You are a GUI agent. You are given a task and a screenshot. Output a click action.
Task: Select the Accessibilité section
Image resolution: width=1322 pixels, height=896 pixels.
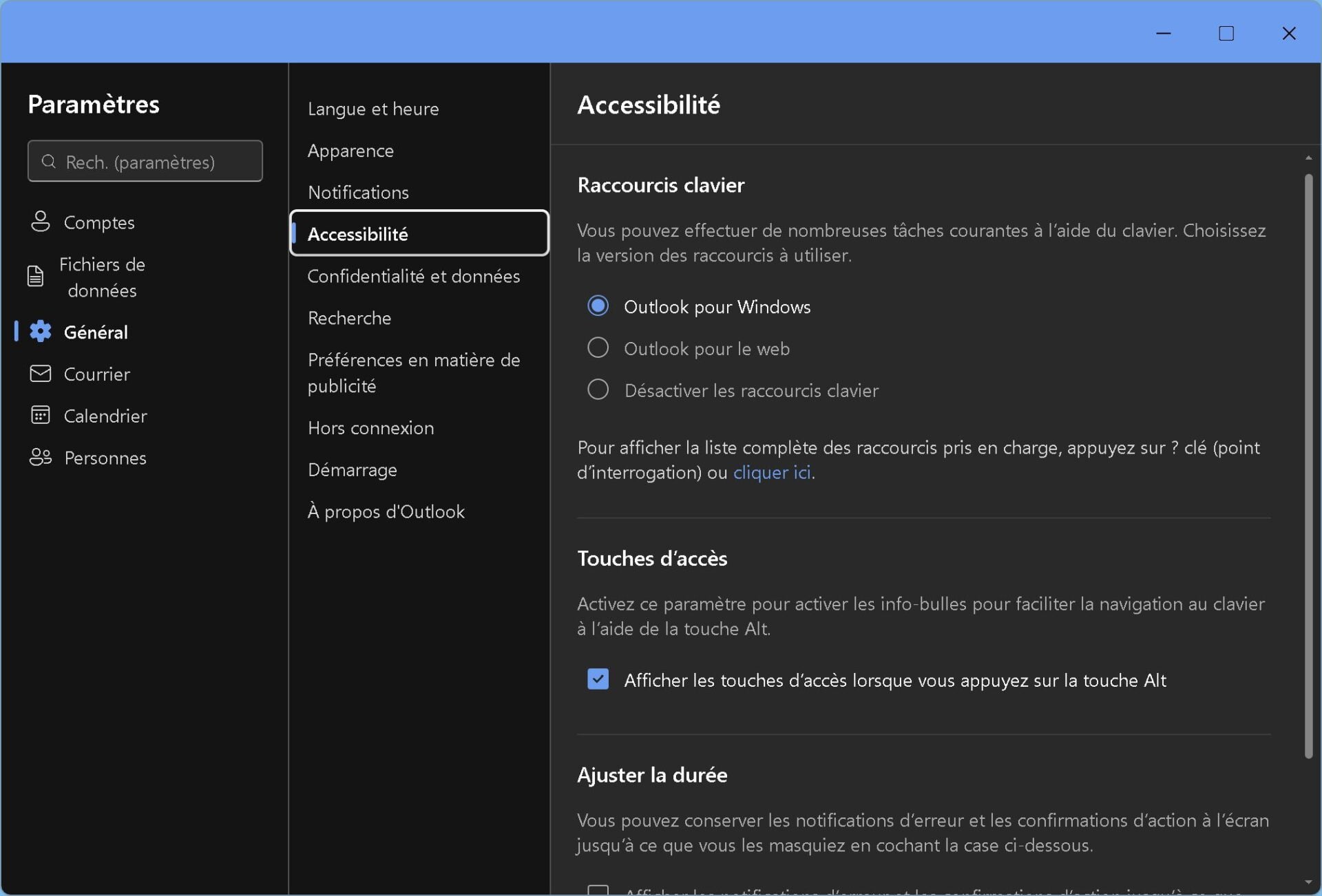click(x=419, y=233)
